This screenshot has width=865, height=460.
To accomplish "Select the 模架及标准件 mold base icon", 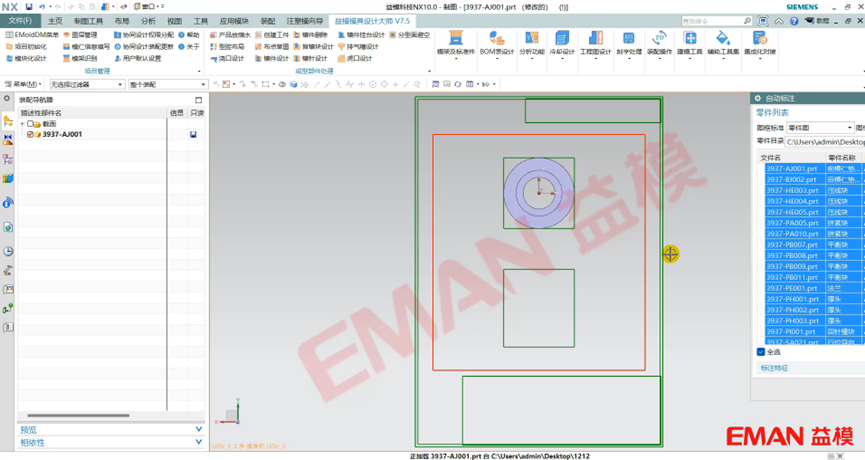I will pos(456,42).
